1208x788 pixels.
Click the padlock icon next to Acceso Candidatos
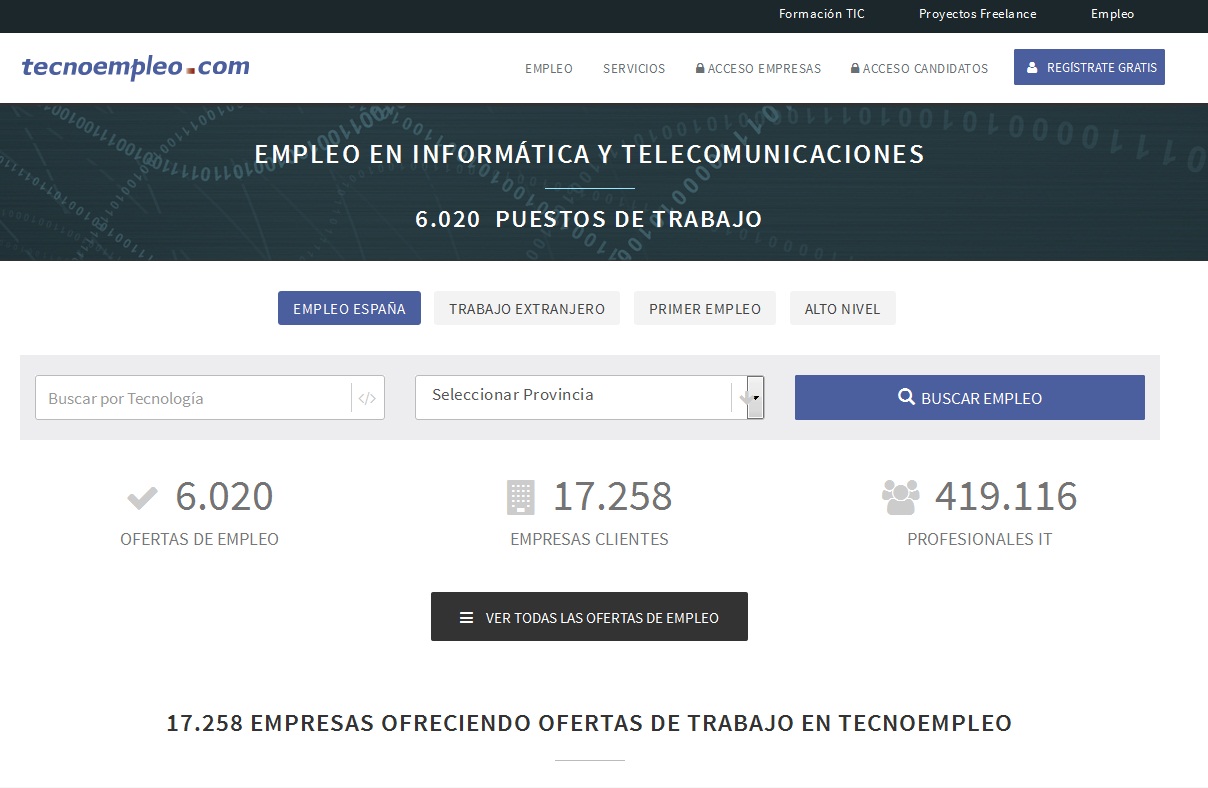(x=855, y=69)
